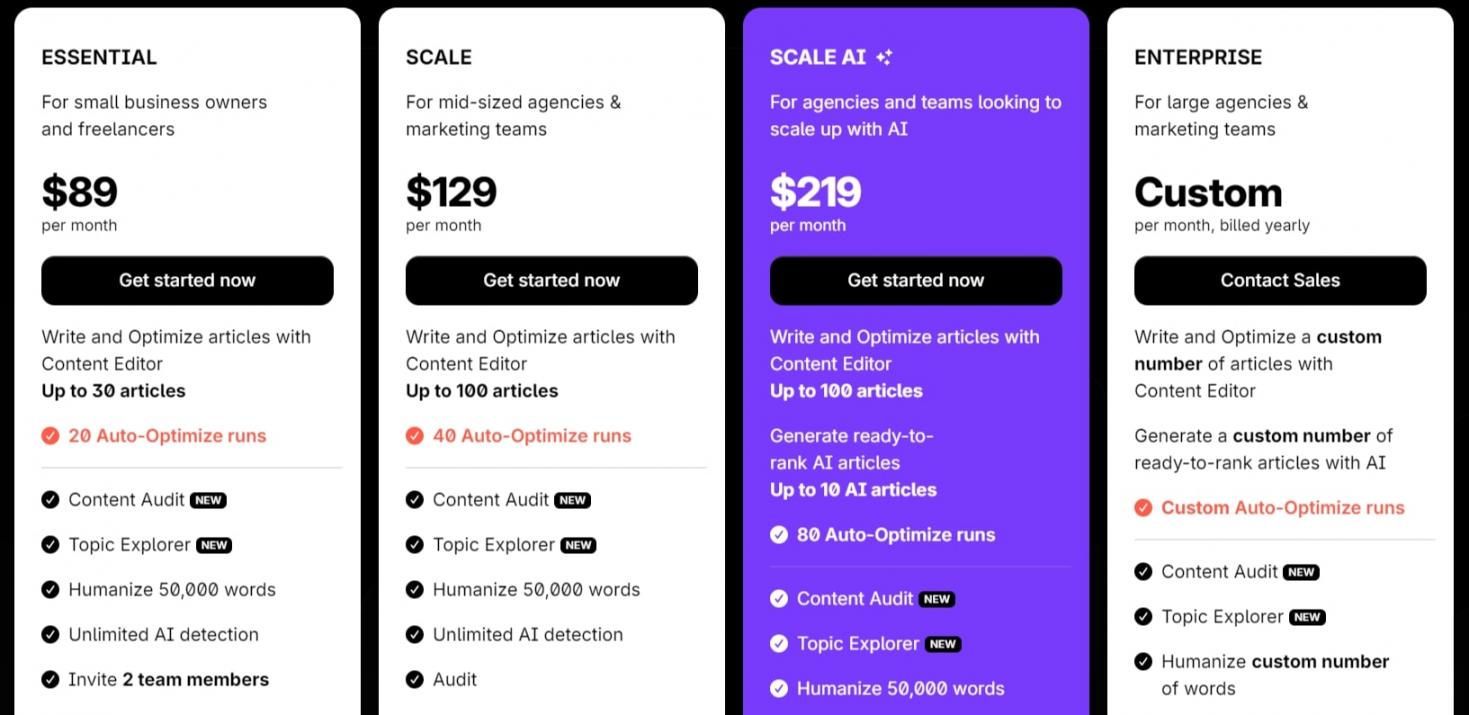The height and width of the screenshot is (715, 1469).
Task: Click the checkmark beside Scale plan's Audit
Action: (415, 680)
